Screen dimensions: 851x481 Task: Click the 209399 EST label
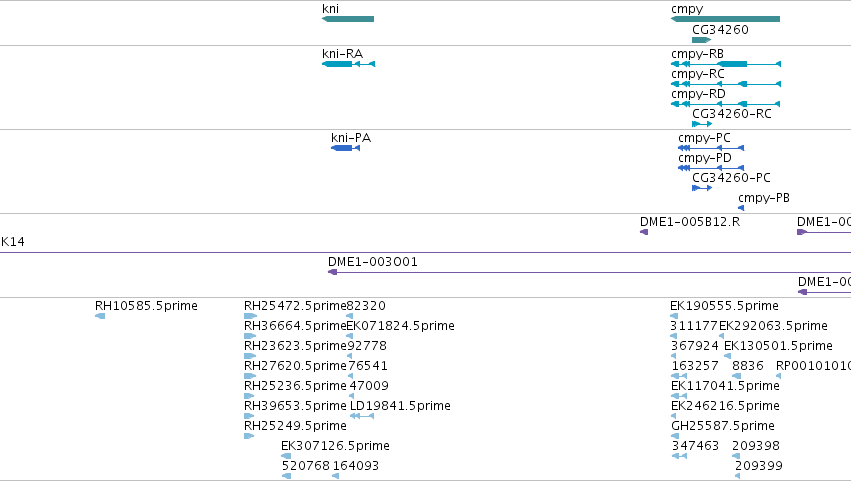click(x=759, y=466)
